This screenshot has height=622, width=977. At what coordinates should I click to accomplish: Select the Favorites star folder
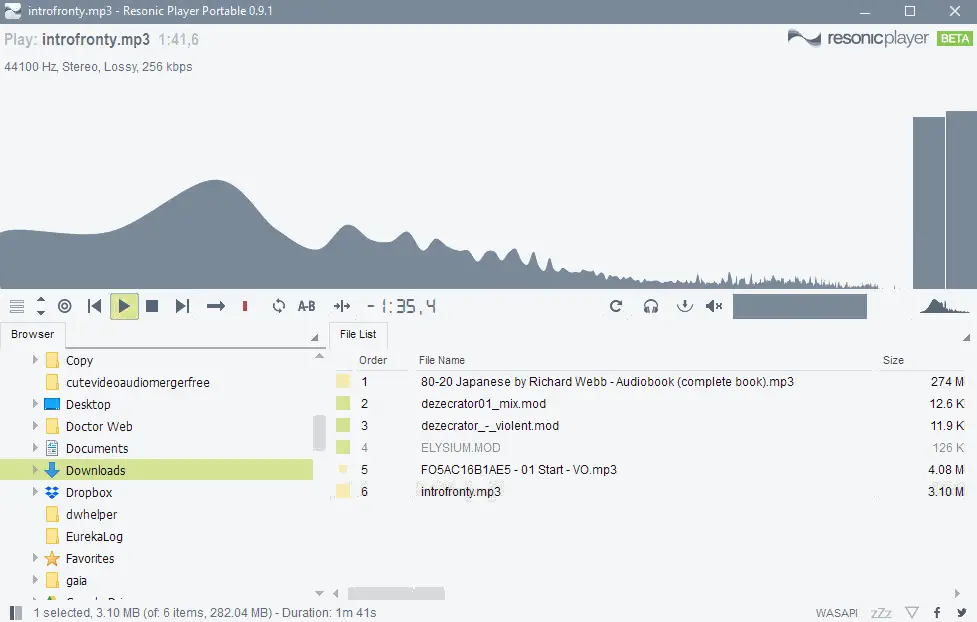coord(90,558)
